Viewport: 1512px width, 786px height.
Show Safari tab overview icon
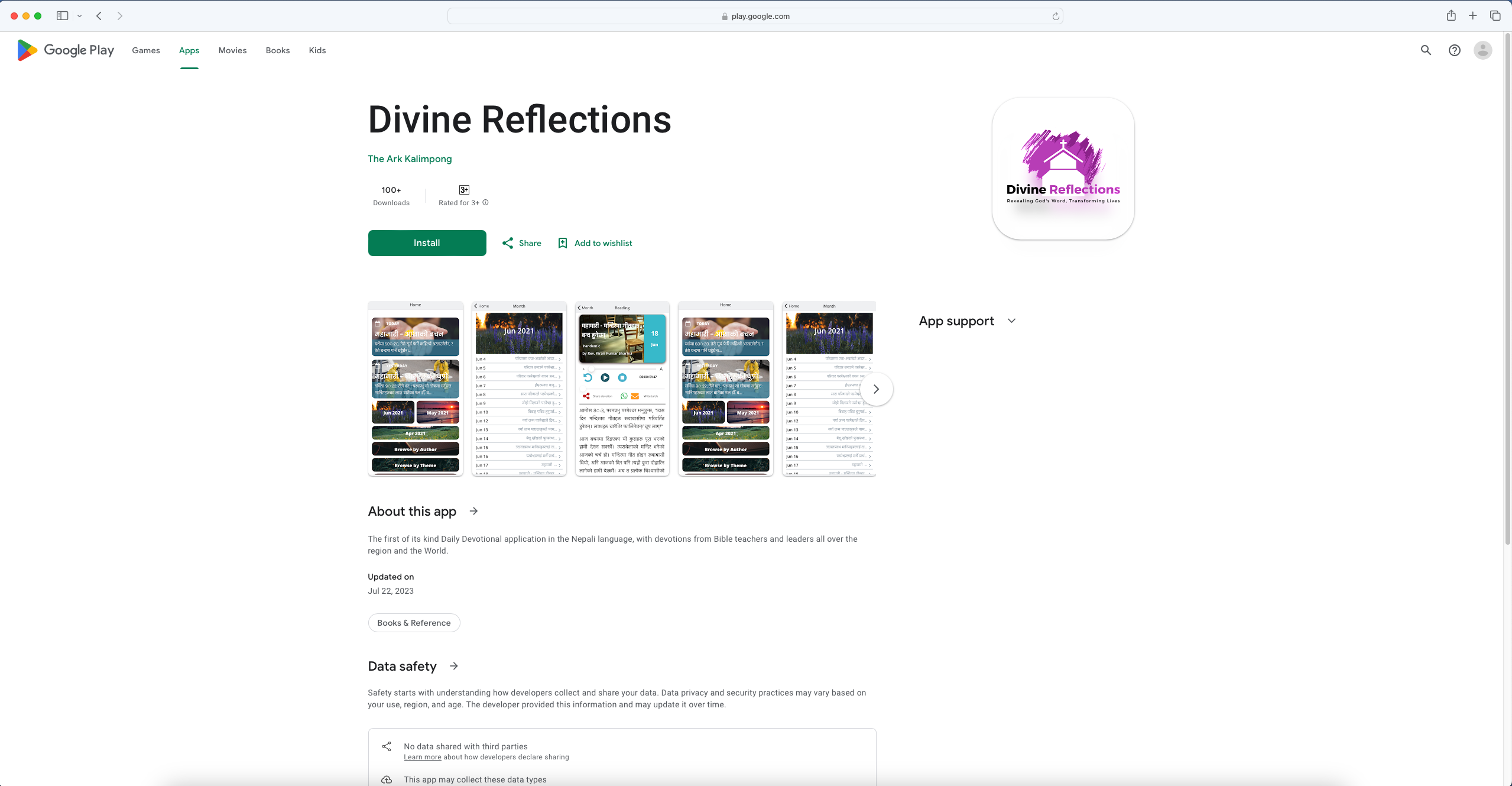1495,16
